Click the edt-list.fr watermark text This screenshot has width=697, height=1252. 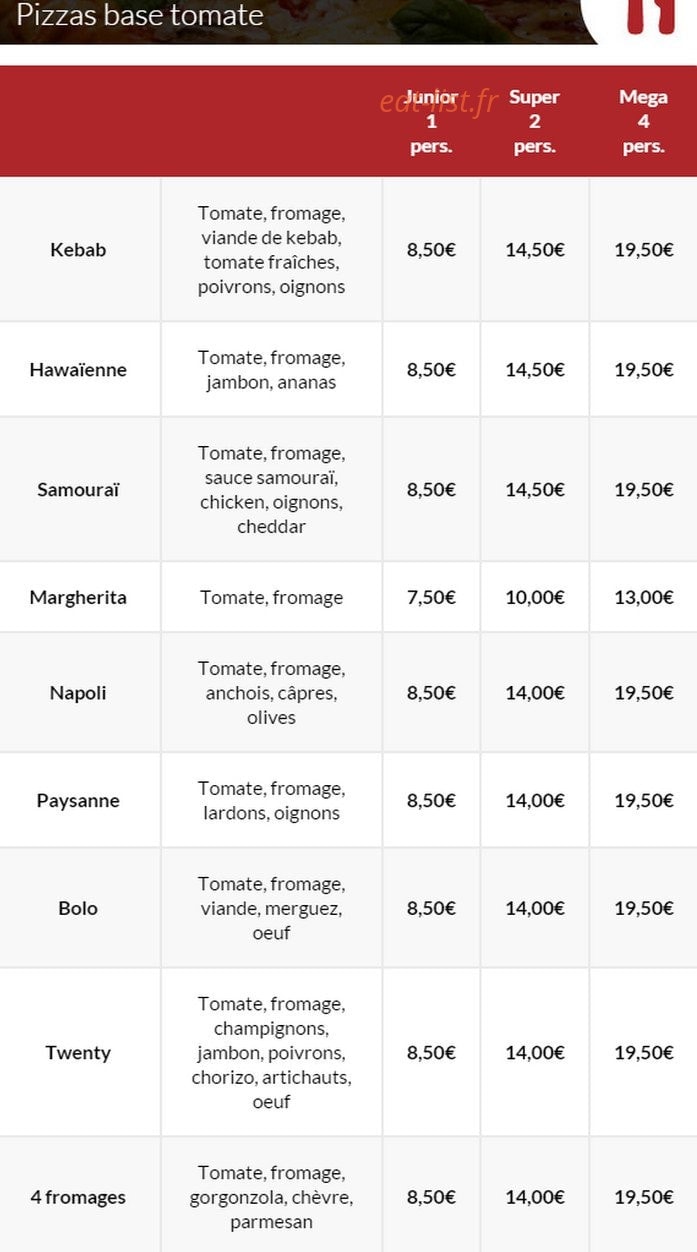point(439,101)
